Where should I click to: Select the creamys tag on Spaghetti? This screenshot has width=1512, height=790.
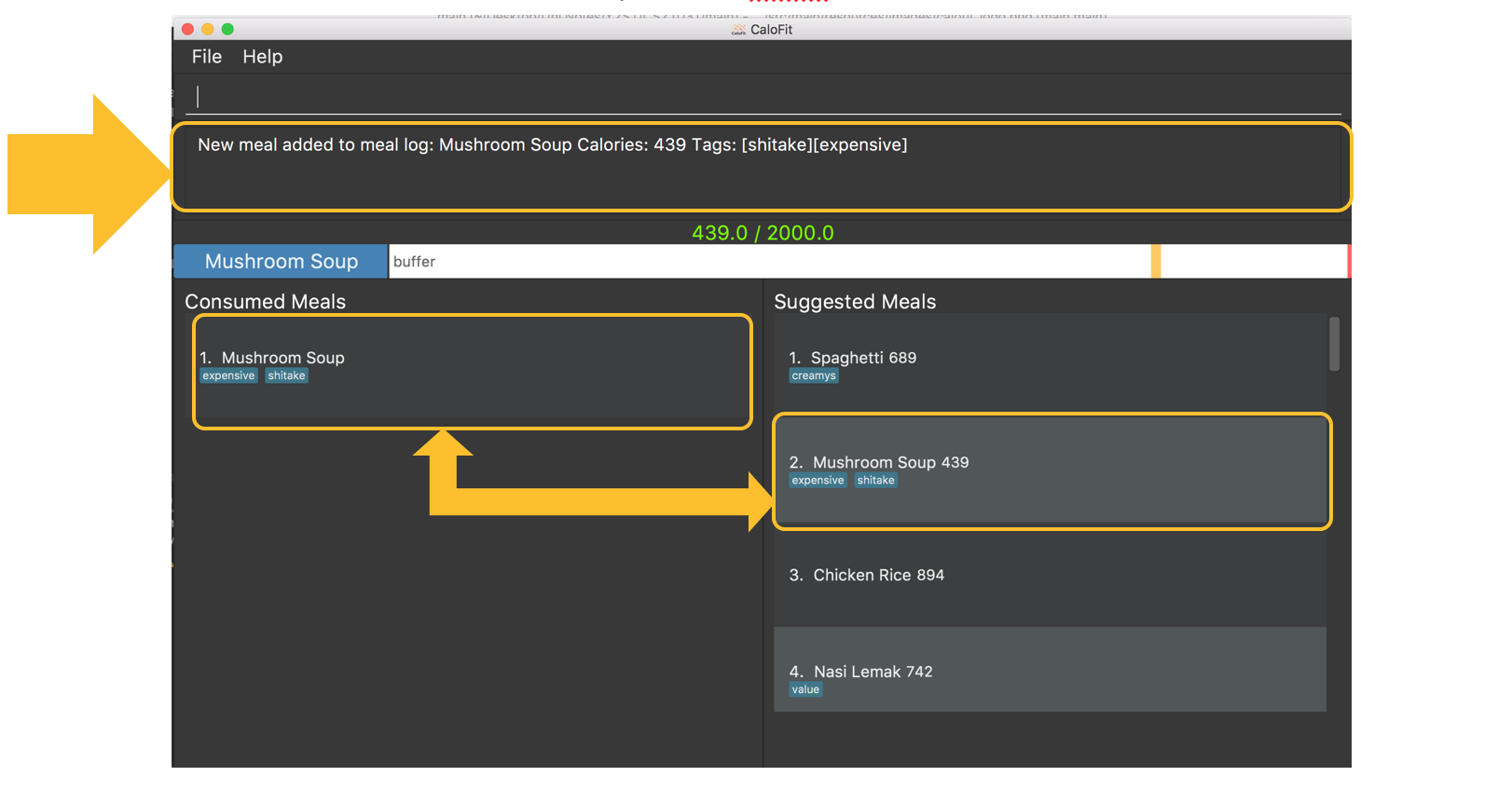[814, 375]
